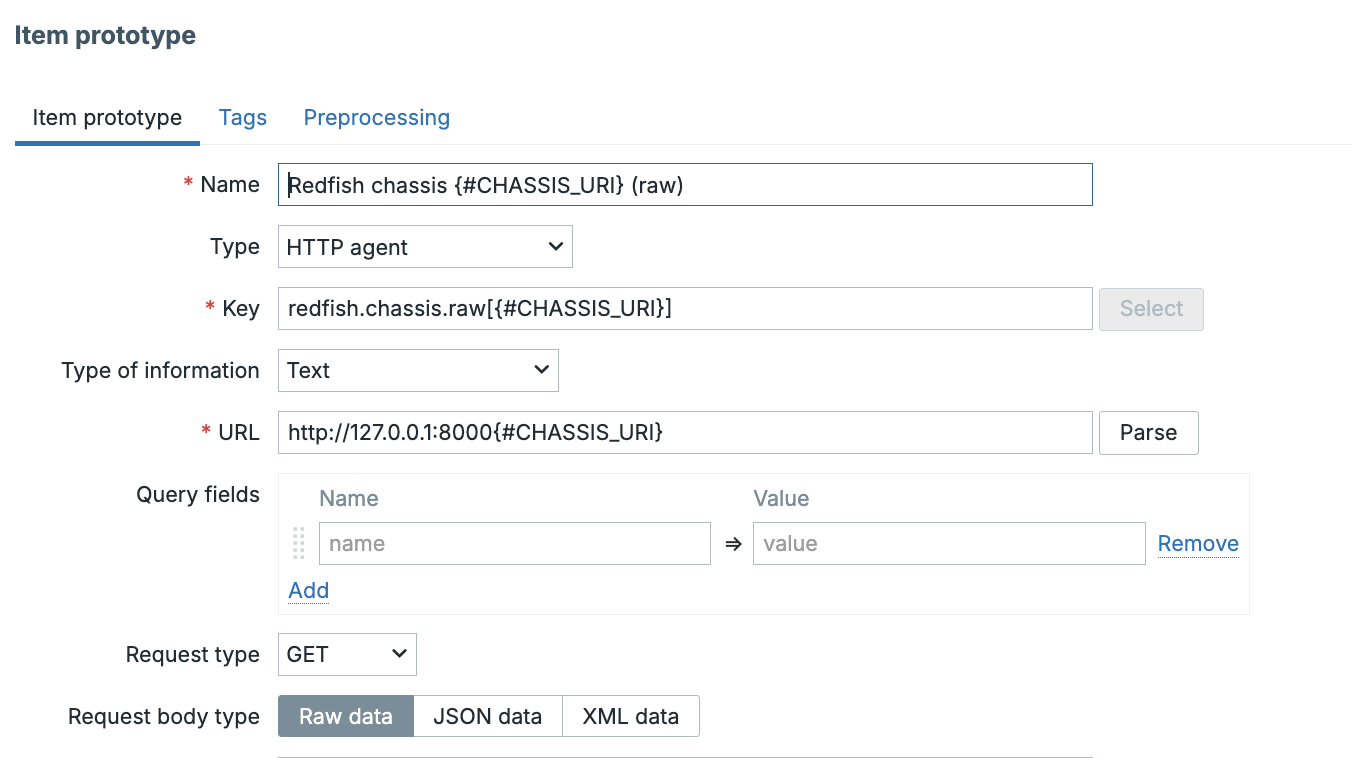Screen dimensions: 1352x758
Task: Click inside the Key input field
Action: pyautogui.click(x=685, y=309)
